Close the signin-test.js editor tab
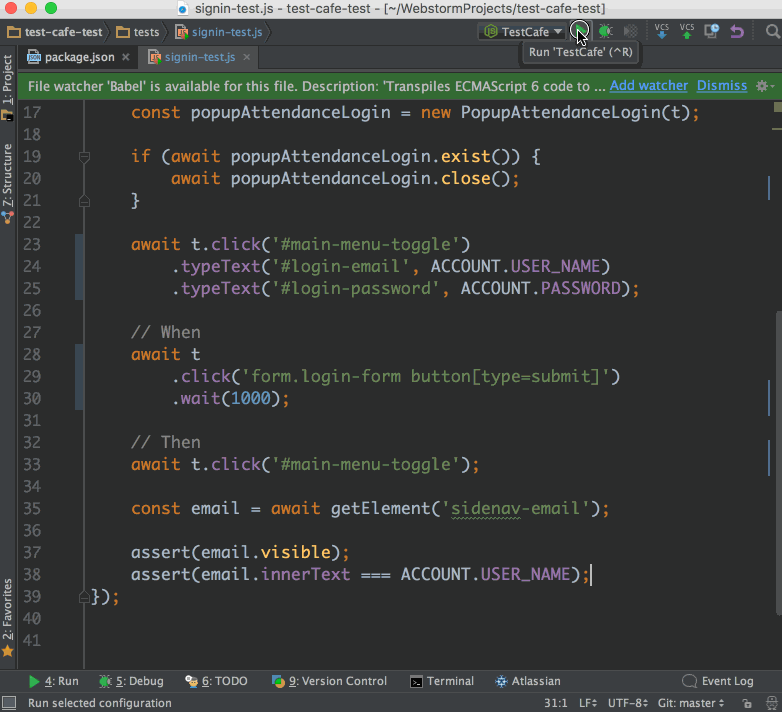 click(x=246, y=57)
